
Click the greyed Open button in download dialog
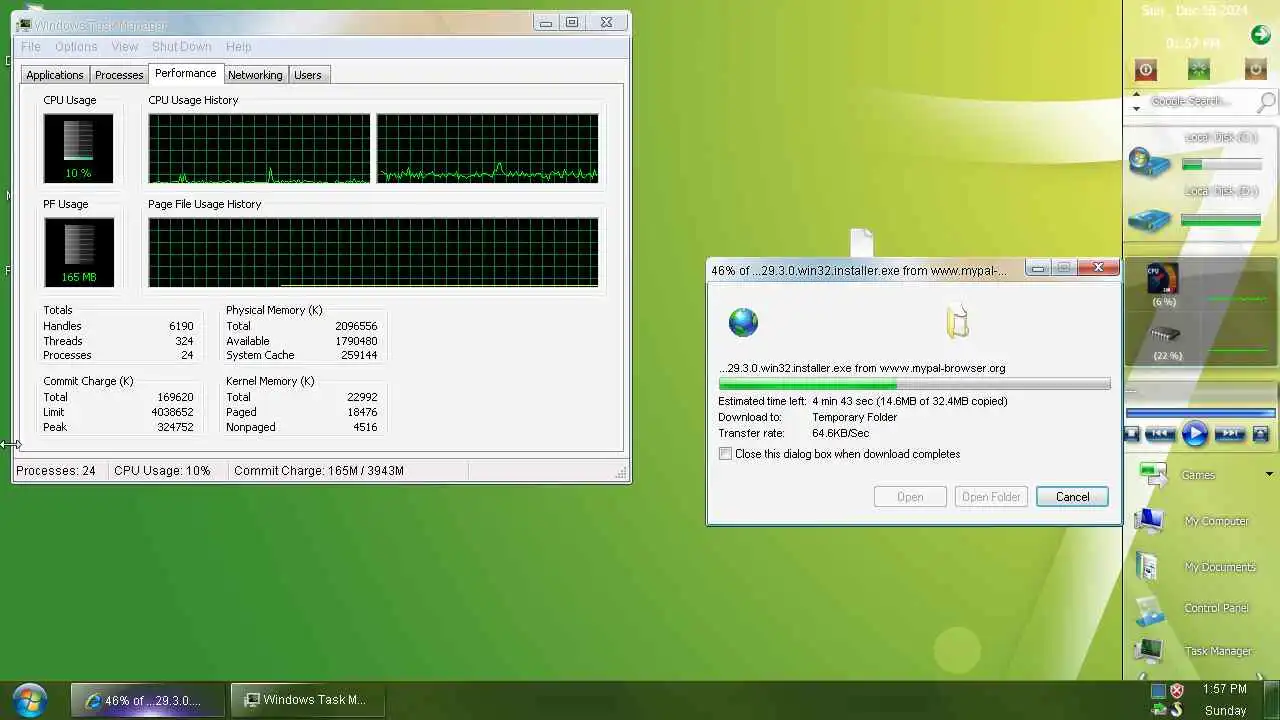point(910,497)
